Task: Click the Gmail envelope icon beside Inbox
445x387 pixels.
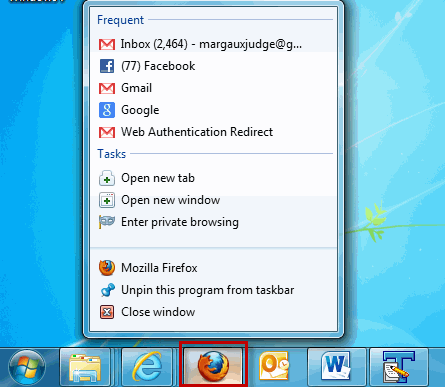Action: [107, 44]
